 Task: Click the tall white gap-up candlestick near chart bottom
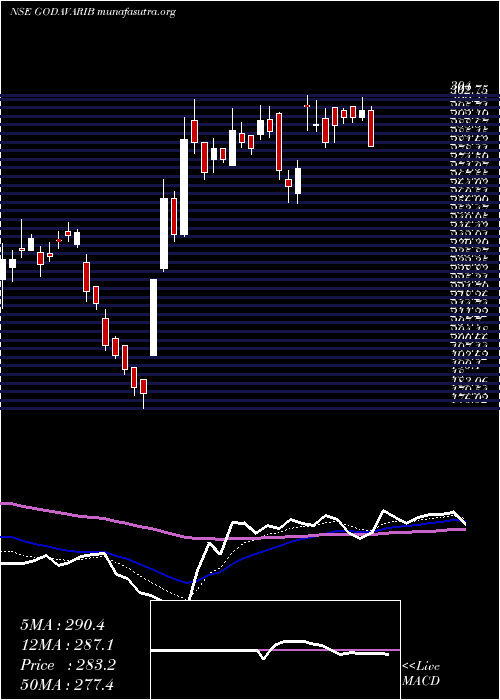(x=153, y=317)
